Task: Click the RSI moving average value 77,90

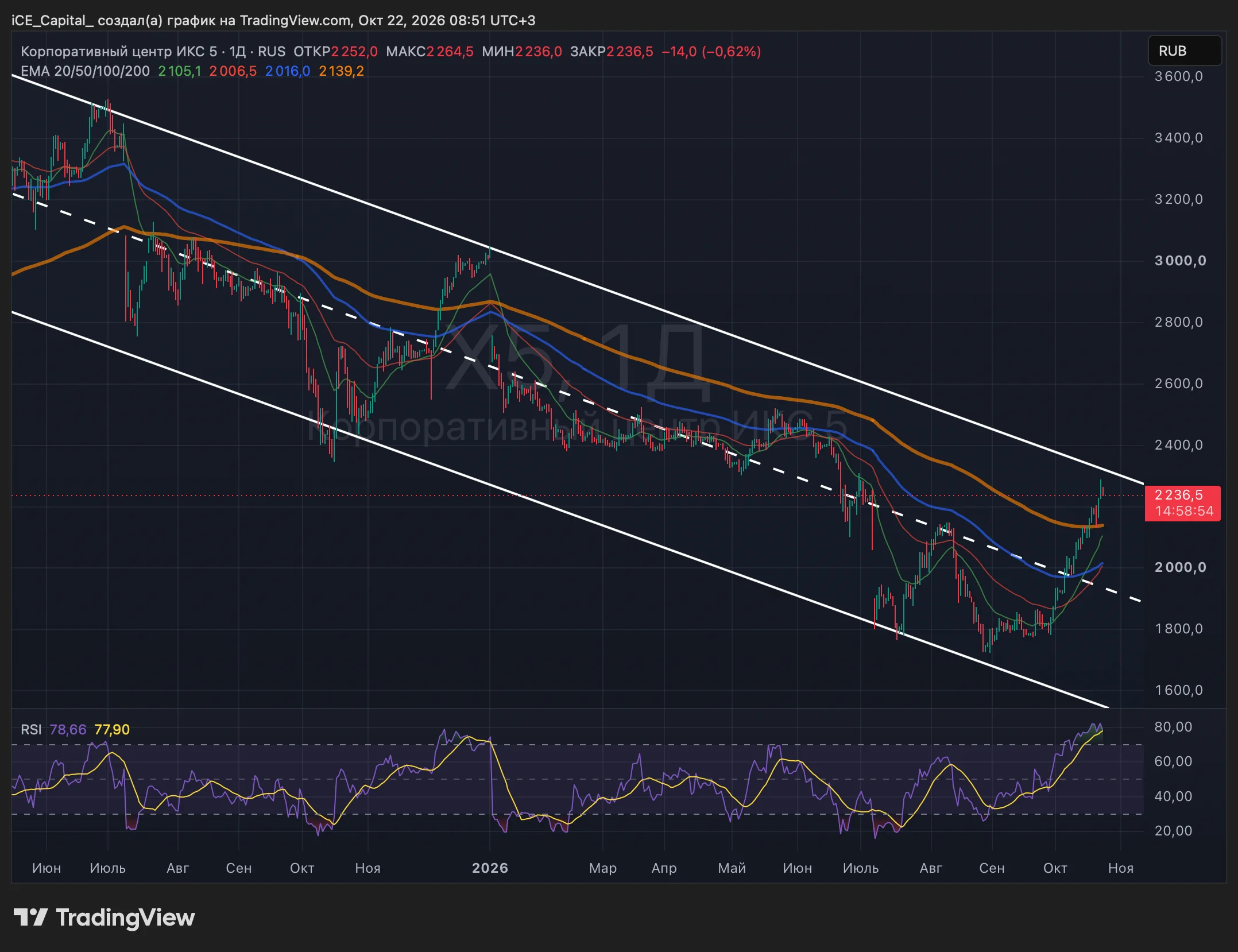Action: pyautogui.click(x=112, y=730)
